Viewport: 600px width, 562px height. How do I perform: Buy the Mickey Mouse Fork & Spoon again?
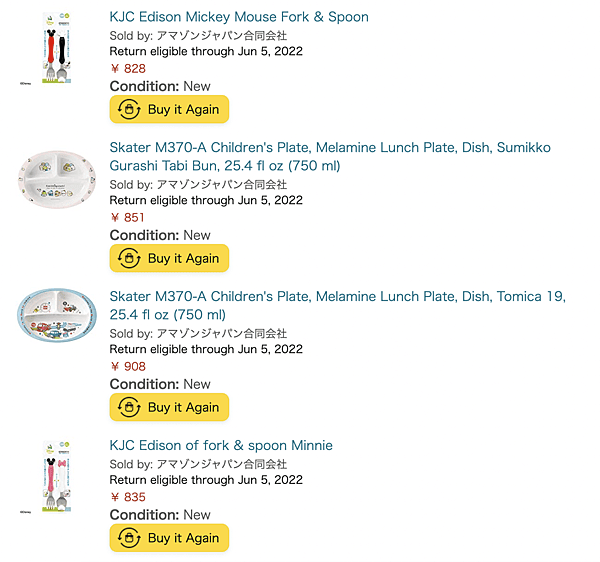point(169,109)
